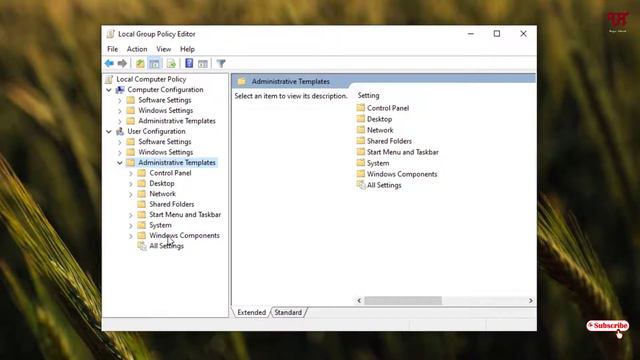Toggle the Show/Hide Action Pane icon
The image size is (640, 360).
pyautogui.click(x=203, y=63)
